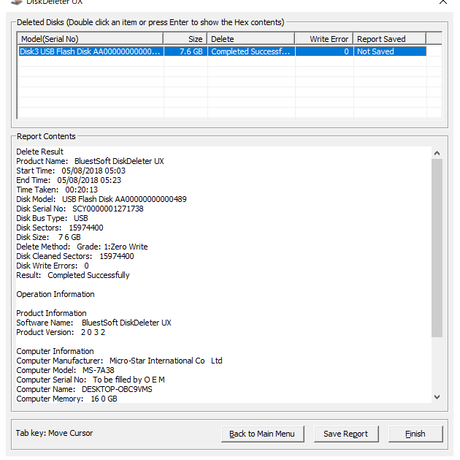Click the Disk Bus Type: USB line

52,218
